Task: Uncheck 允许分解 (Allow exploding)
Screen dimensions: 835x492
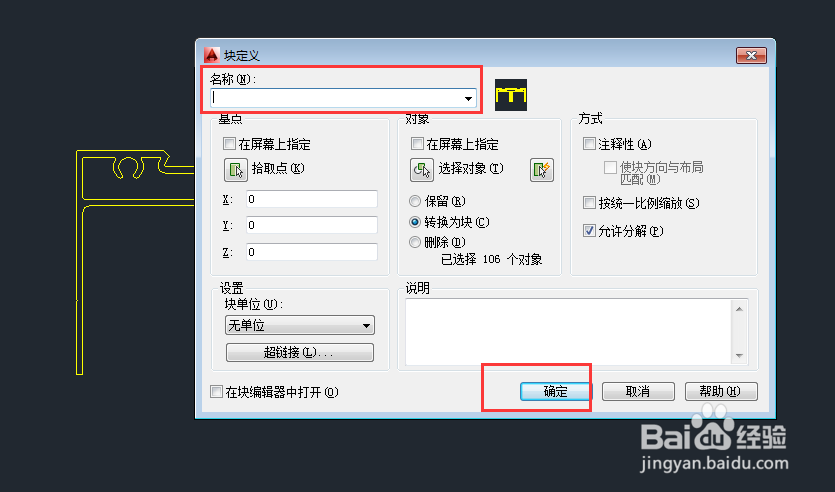Action: (589, 231)
